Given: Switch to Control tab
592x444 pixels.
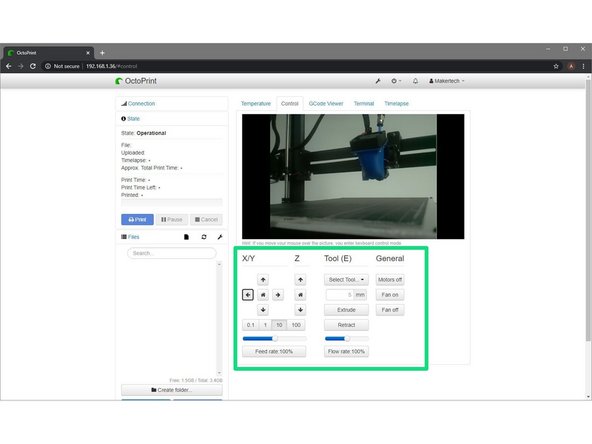Looking at the screenshot, I should 290,103.
